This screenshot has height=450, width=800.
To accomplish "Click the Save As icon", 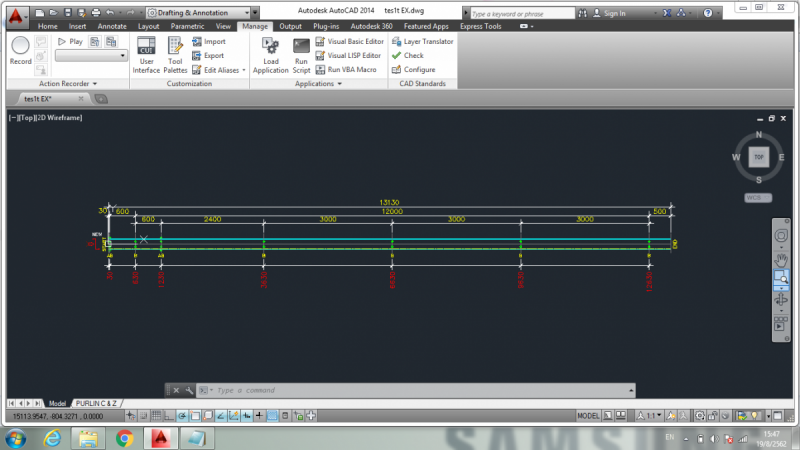I will click(x=81, y=13).
